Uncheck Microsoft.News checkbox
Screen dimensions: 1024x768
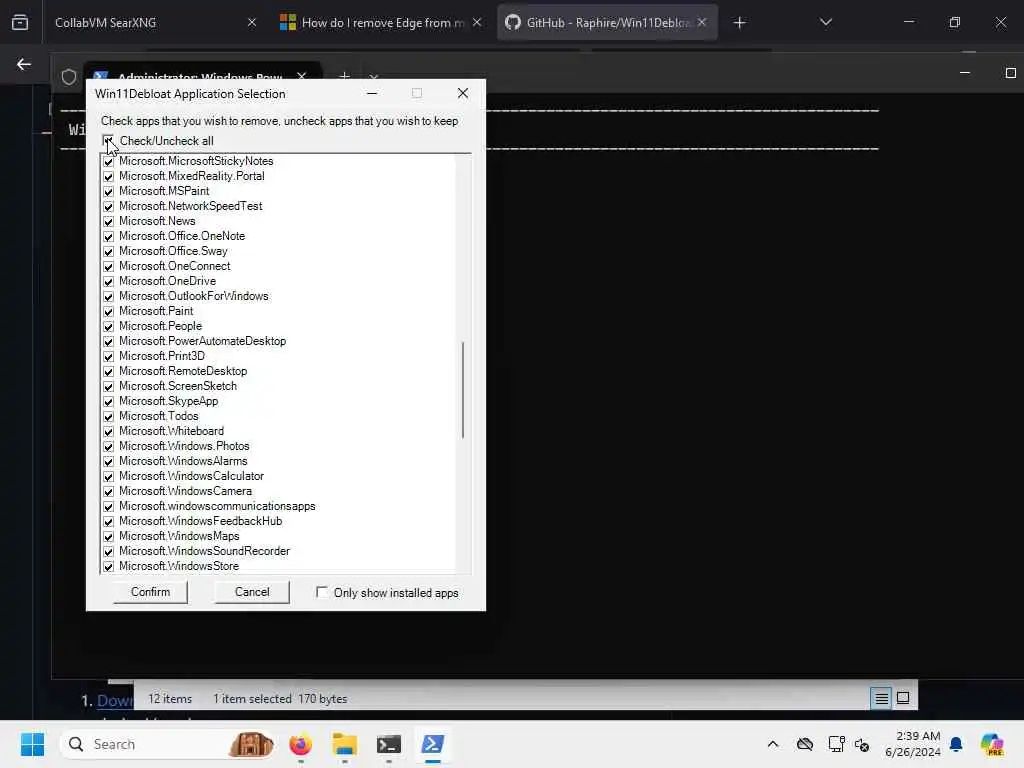point(108,221)
